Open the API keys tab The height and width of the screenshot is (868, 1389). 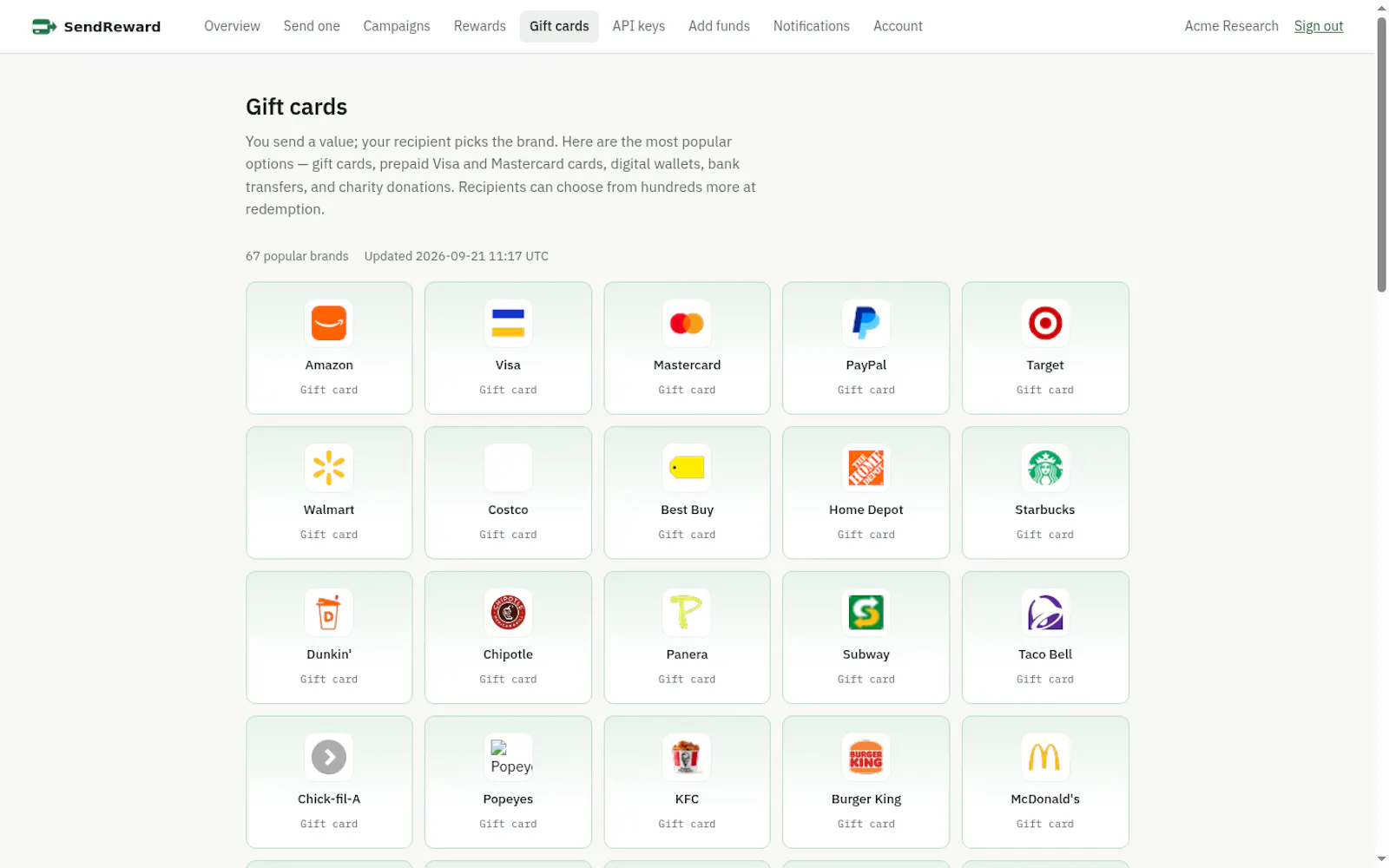tap(639, 26)
